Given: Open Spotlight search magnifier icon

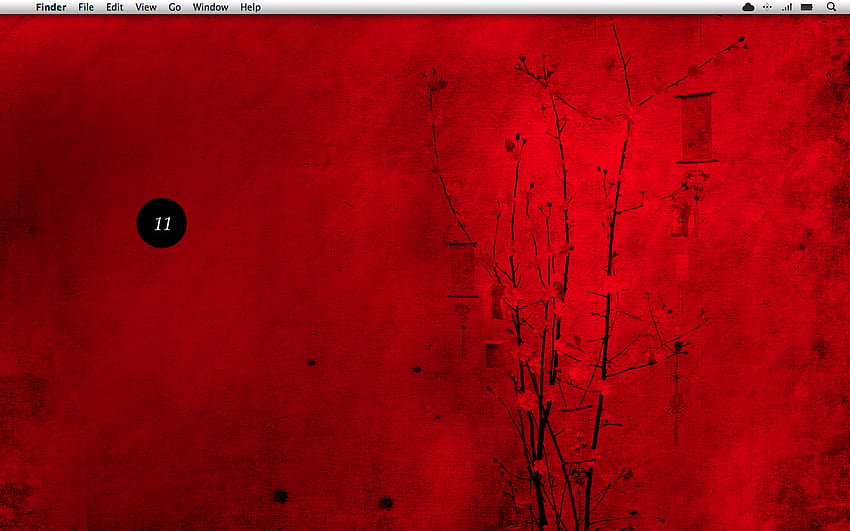Looking at the screenshot, I should tap(831, 7).
